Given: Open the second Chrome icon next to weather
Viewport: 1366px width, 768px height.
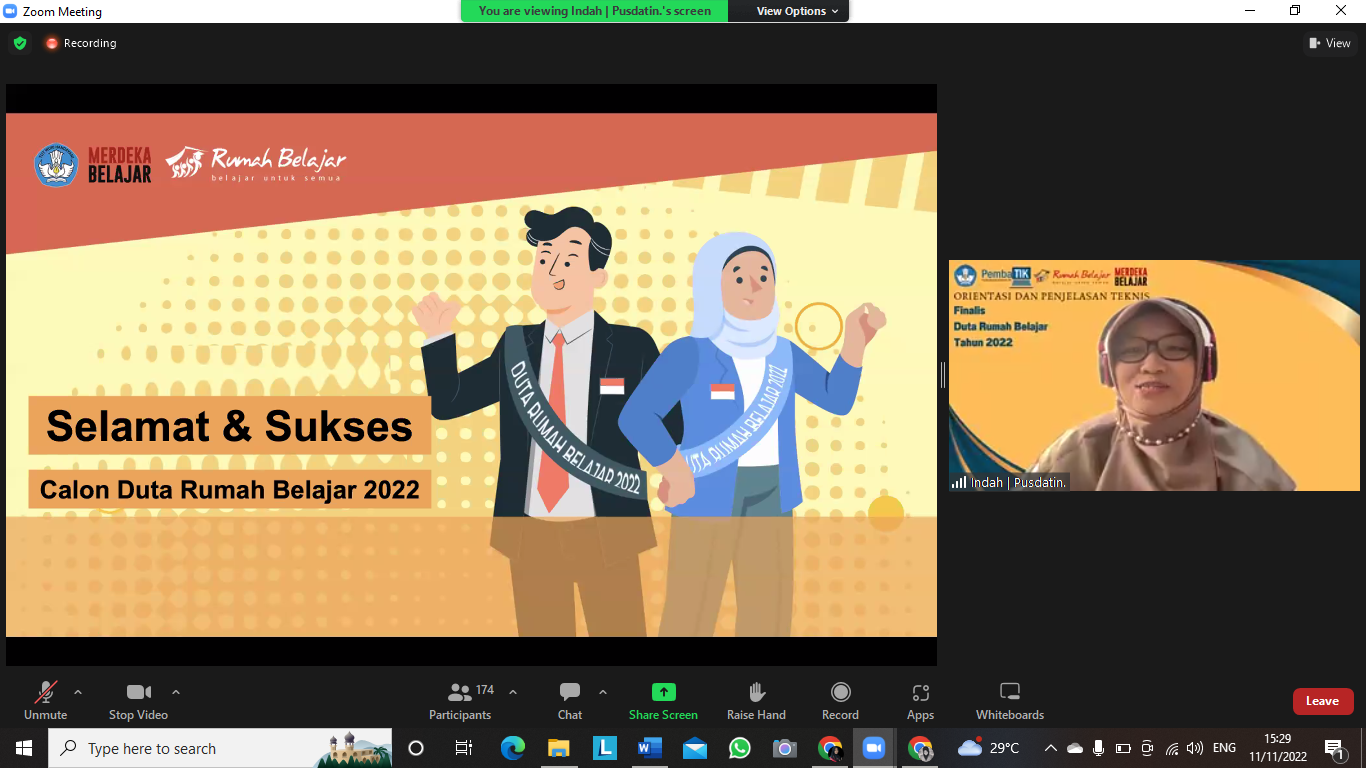Looking at the screenshot, I should pos(920,748).
